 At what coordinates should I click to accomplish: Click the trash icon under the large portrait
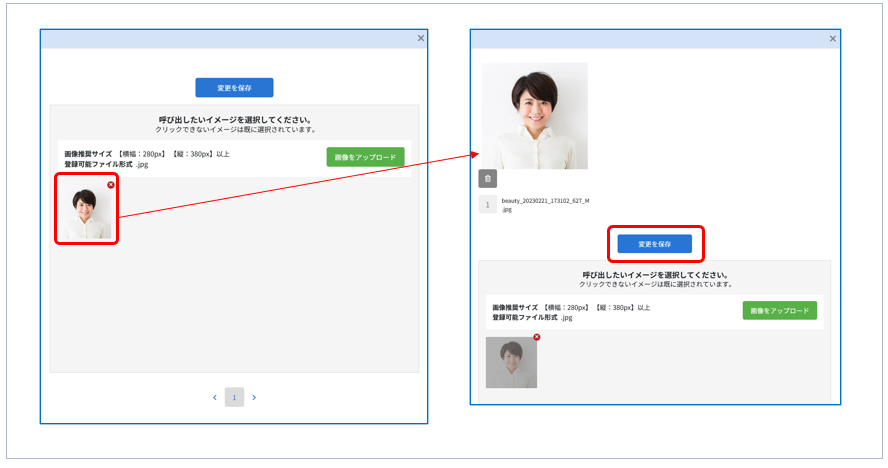pos(487,179)
